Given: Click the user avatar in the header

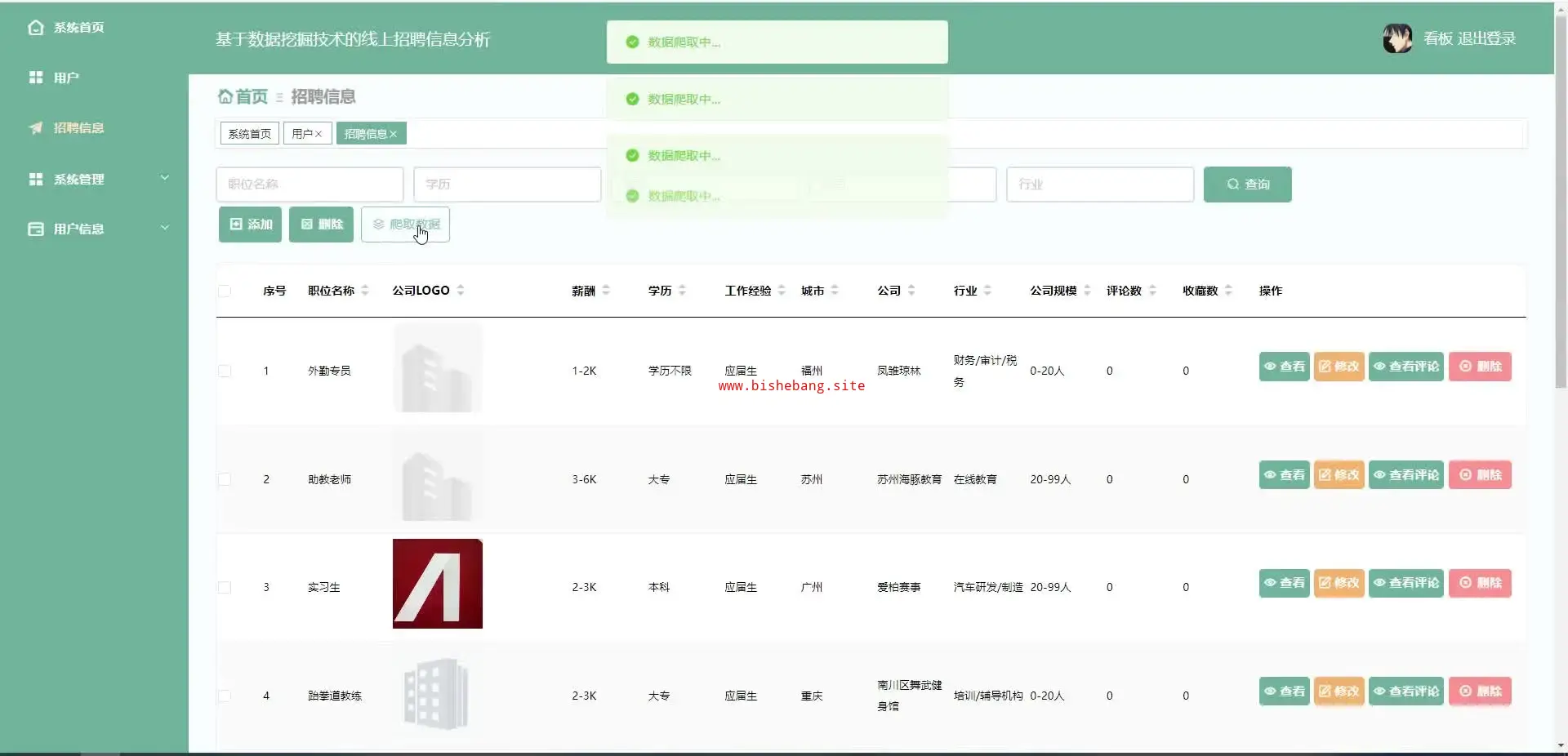Looking at the screenshot, I should click(x=1396, y=38).
